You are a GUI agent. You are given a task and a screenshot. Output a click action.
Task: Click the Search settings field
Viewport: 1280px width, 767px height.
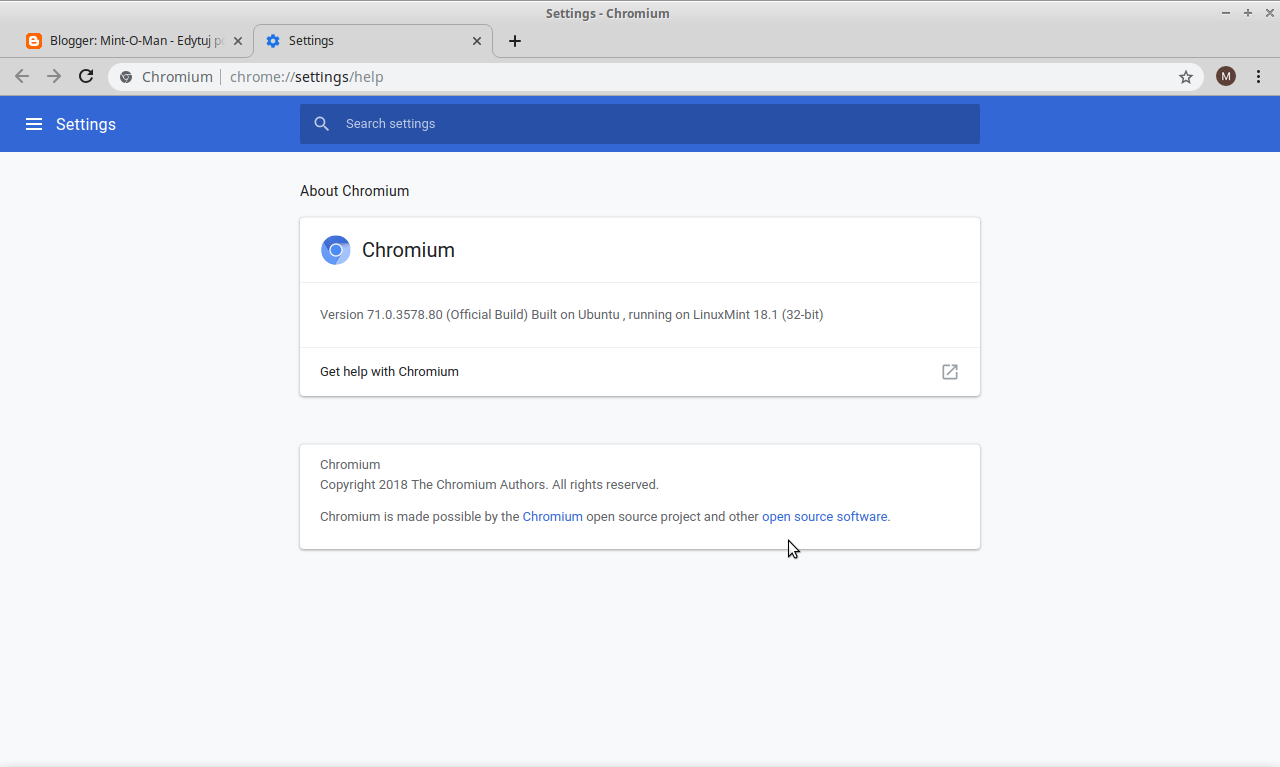point(640,124)
